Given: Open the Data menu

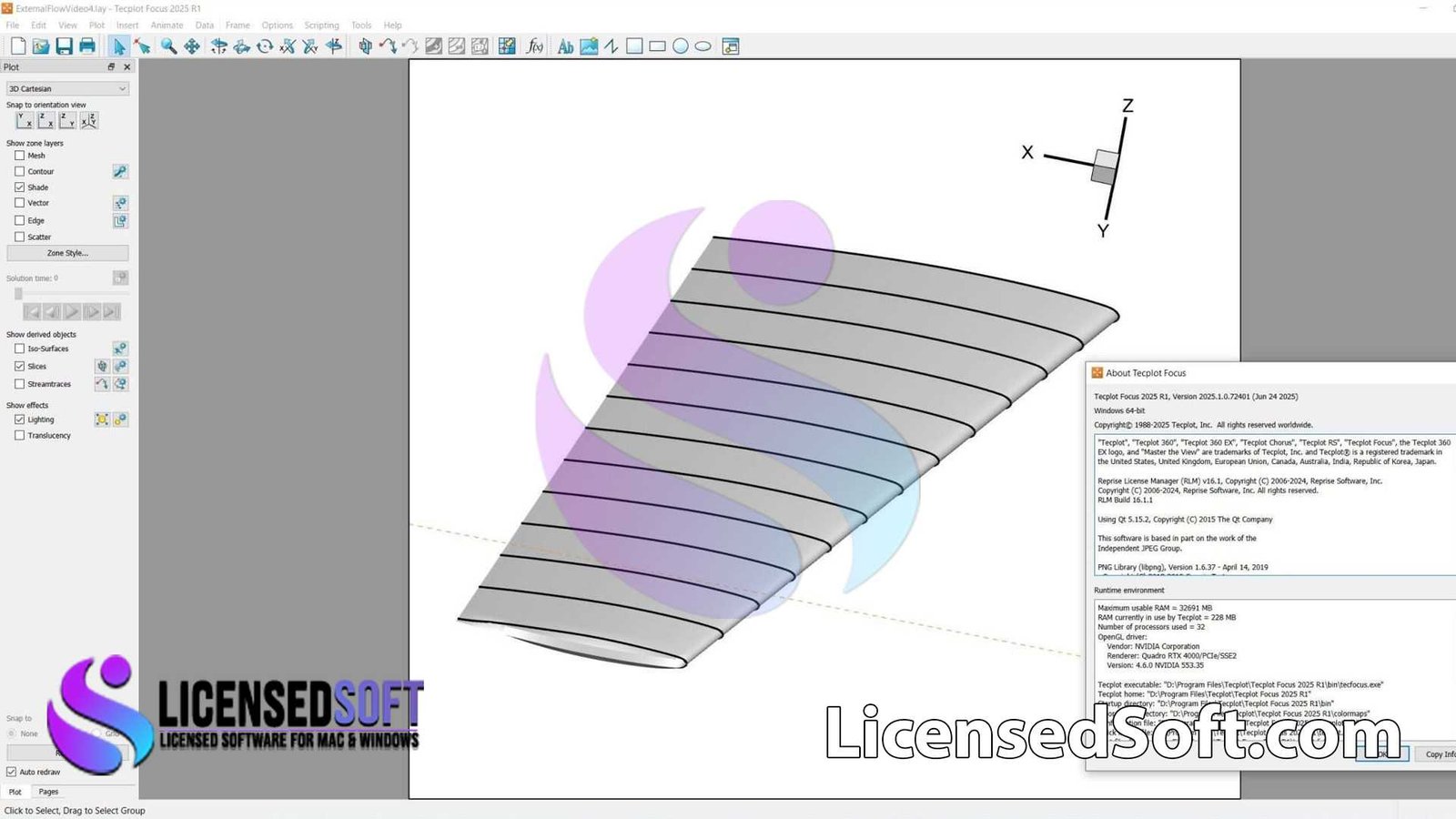Looking at the screenshot, I should click(205, 25).
